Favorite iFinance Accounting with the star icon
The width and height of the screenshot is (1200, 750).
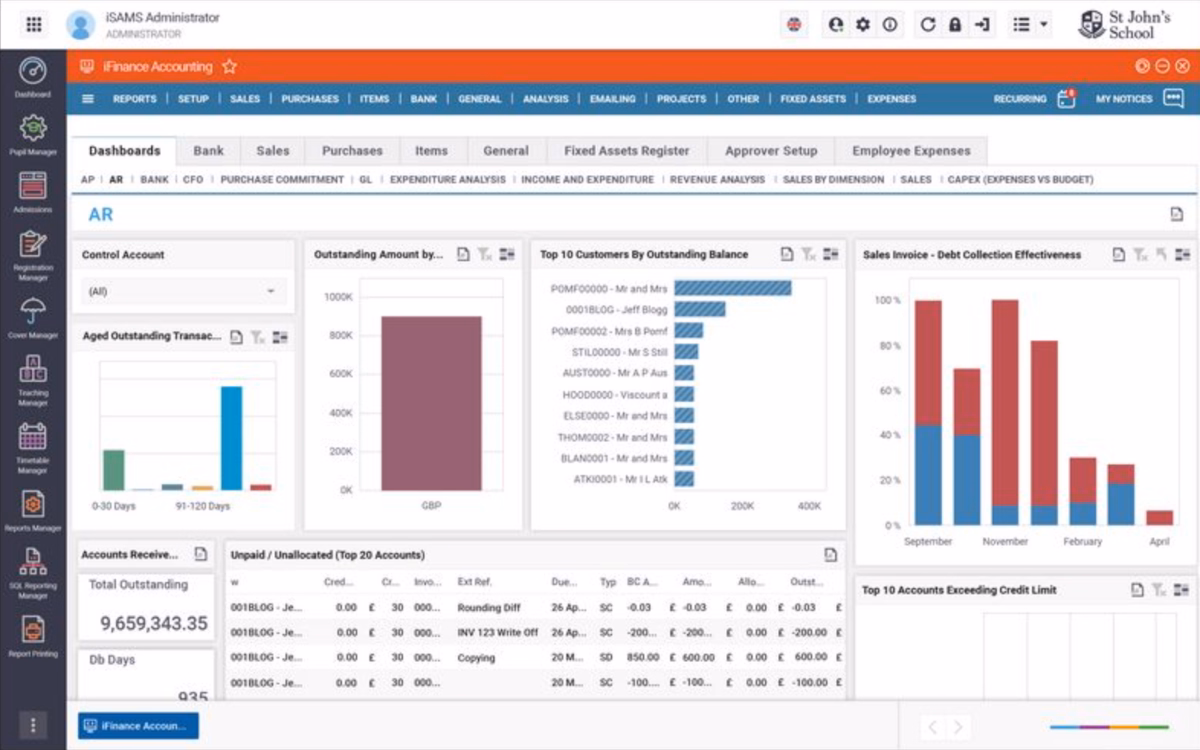[x=229, y=67]
